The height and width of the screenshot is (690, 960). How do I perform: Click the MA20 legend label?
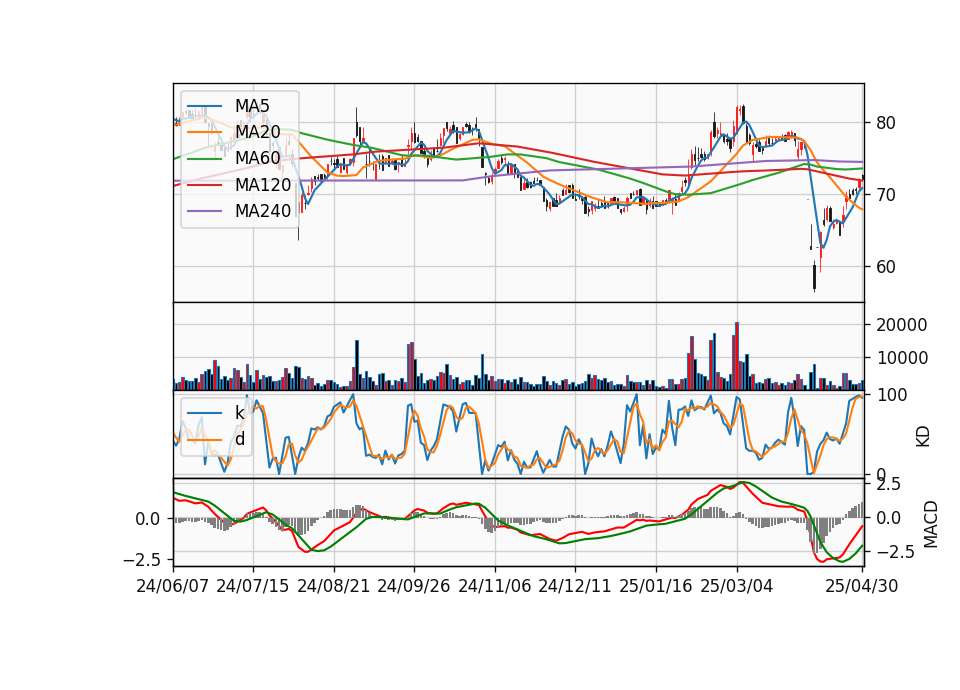point(257,132)
